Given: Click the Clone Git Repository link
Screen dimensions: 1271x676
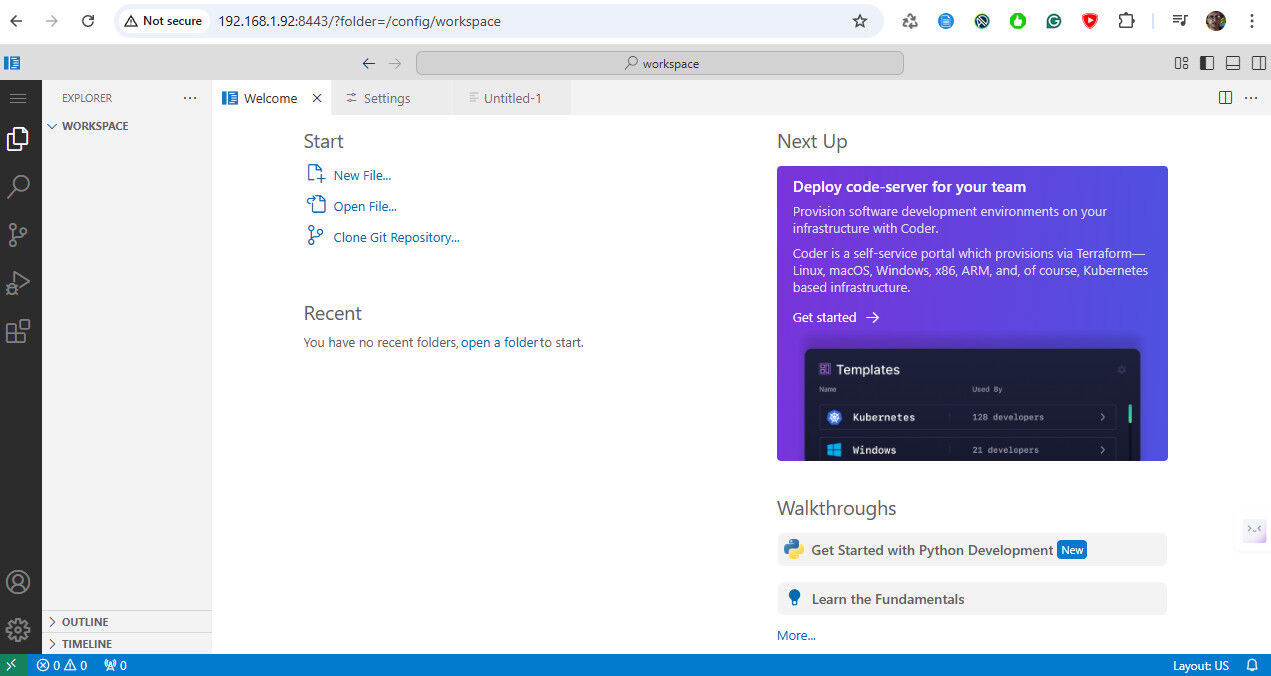Looking at the screenshot, I should point(396,237).
